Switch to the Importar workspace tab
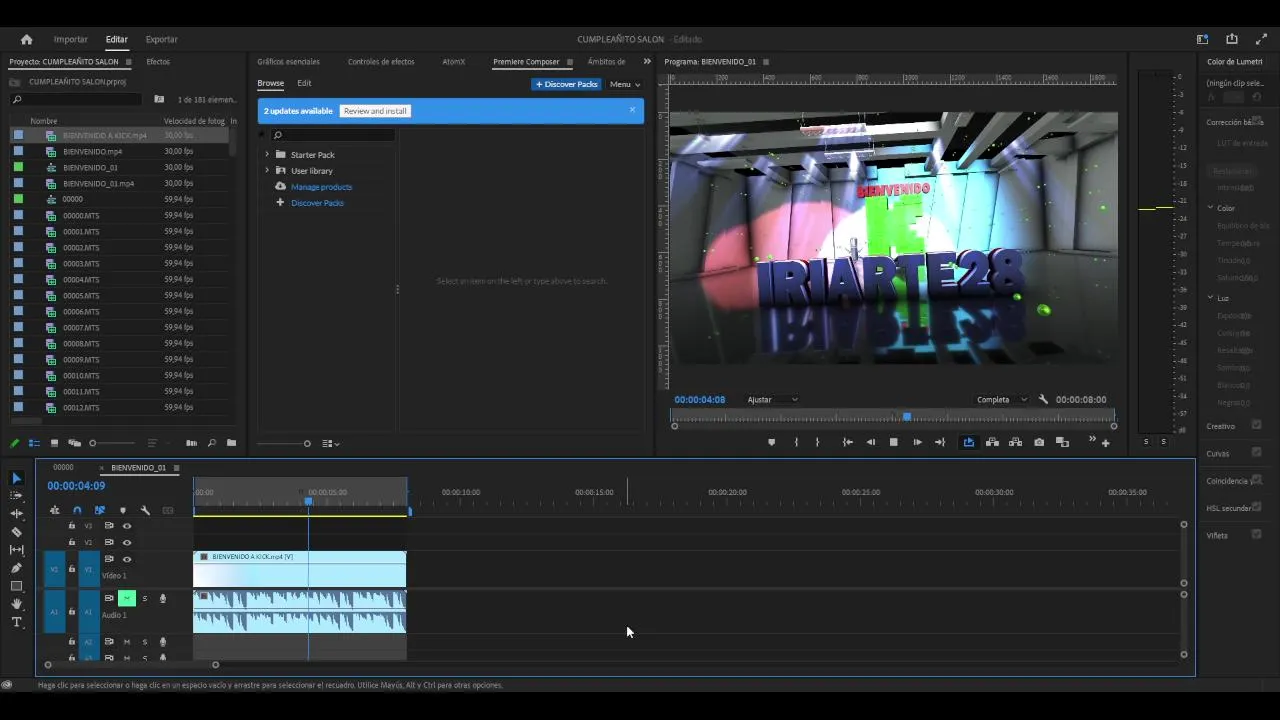Viewport: 1280px width, 720px height. [x=70, y=39]
